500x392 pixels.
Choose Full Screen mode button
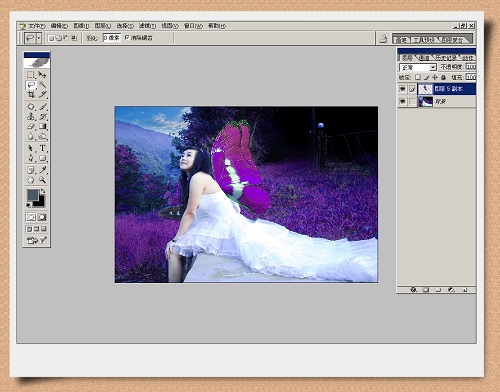pos(44,229)
